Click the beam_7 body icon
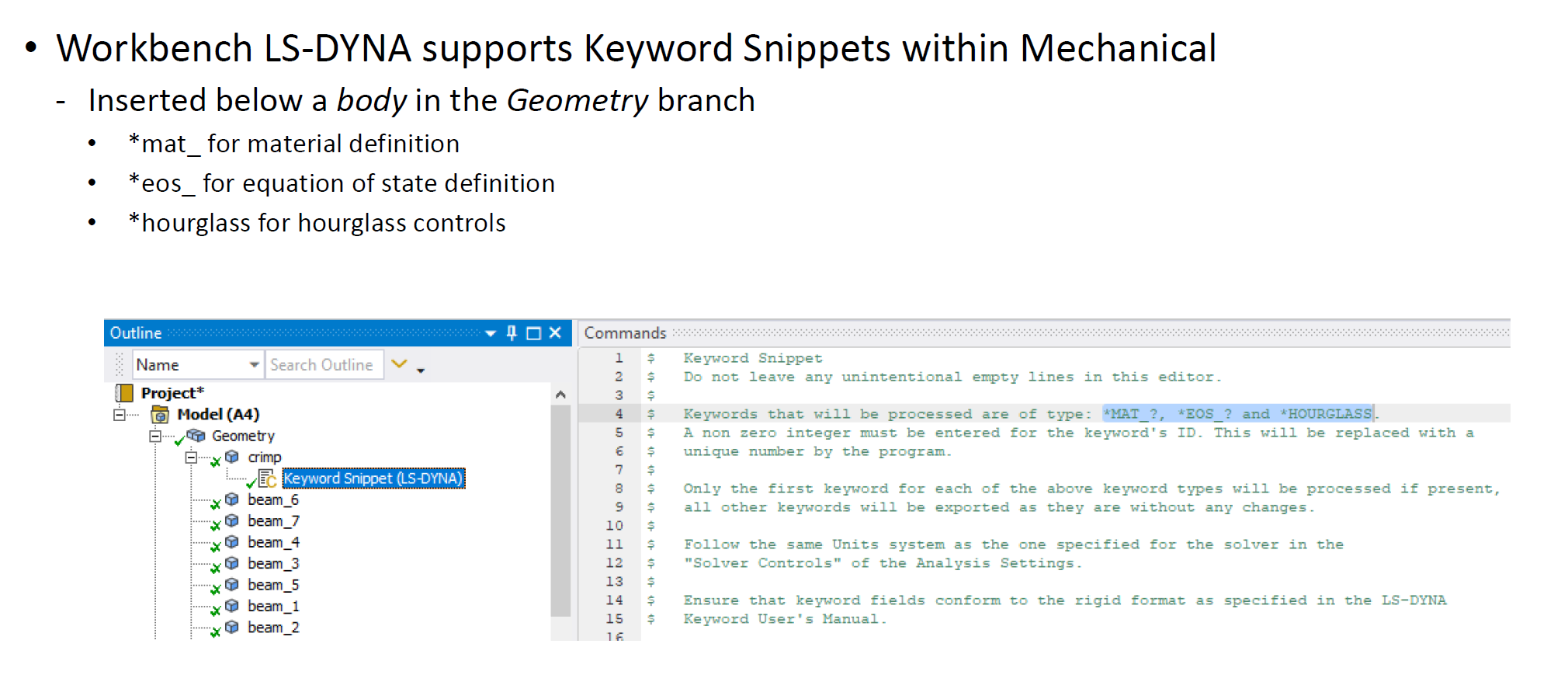This screenshot has width=1568, height=675. tap(232, 520)
